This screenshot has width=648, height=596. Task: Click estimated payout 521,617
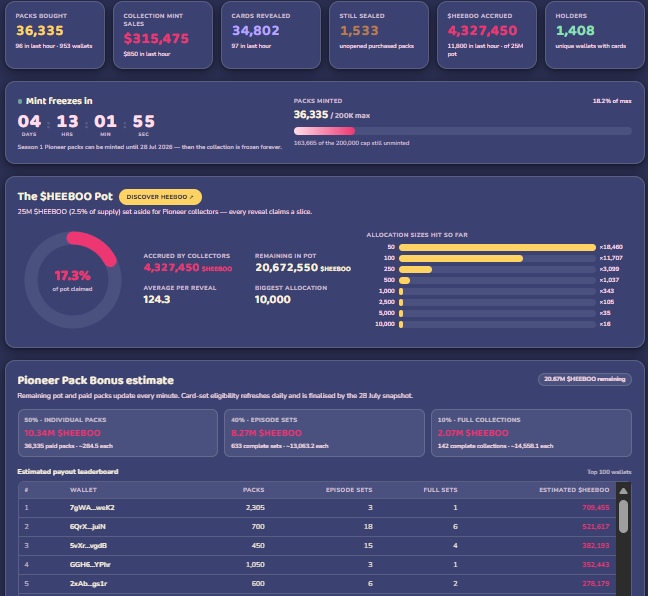596,527
